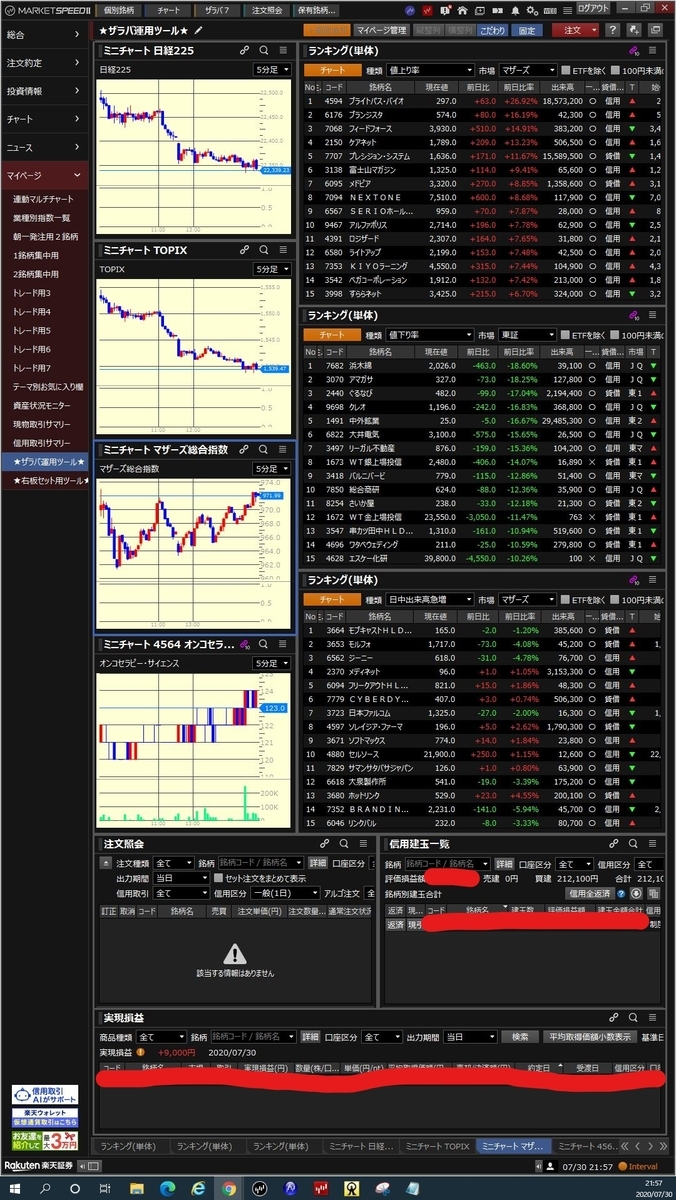The height and width of the screenshot is (1200, 676).
Task: Open ザラバ7 top tab
Action: (x=216, y=9)
